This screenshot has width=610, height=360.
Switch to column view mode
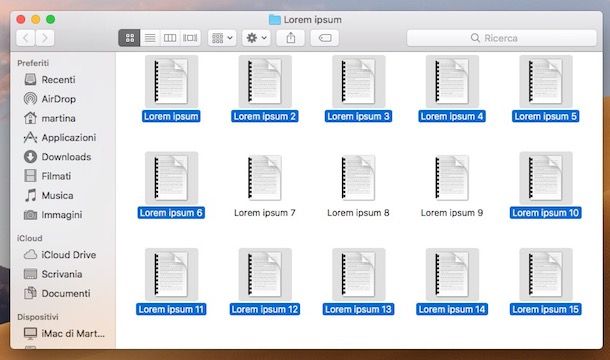pyautogui.click(x=170, y=38)
